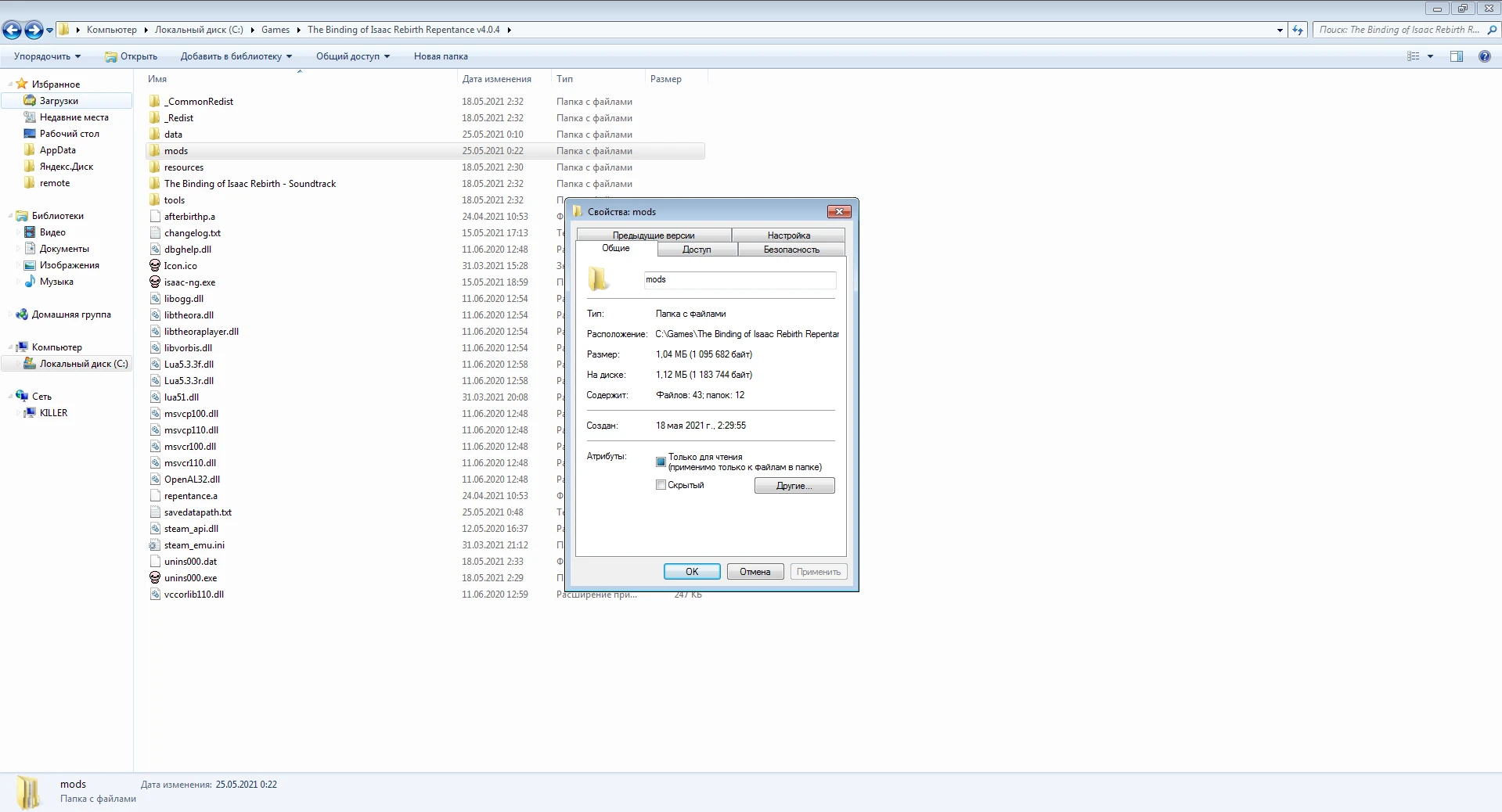1502x812 pixels.
Task: Click the tools folder icon
Action: pyautogui.click(x=155, y=199)
